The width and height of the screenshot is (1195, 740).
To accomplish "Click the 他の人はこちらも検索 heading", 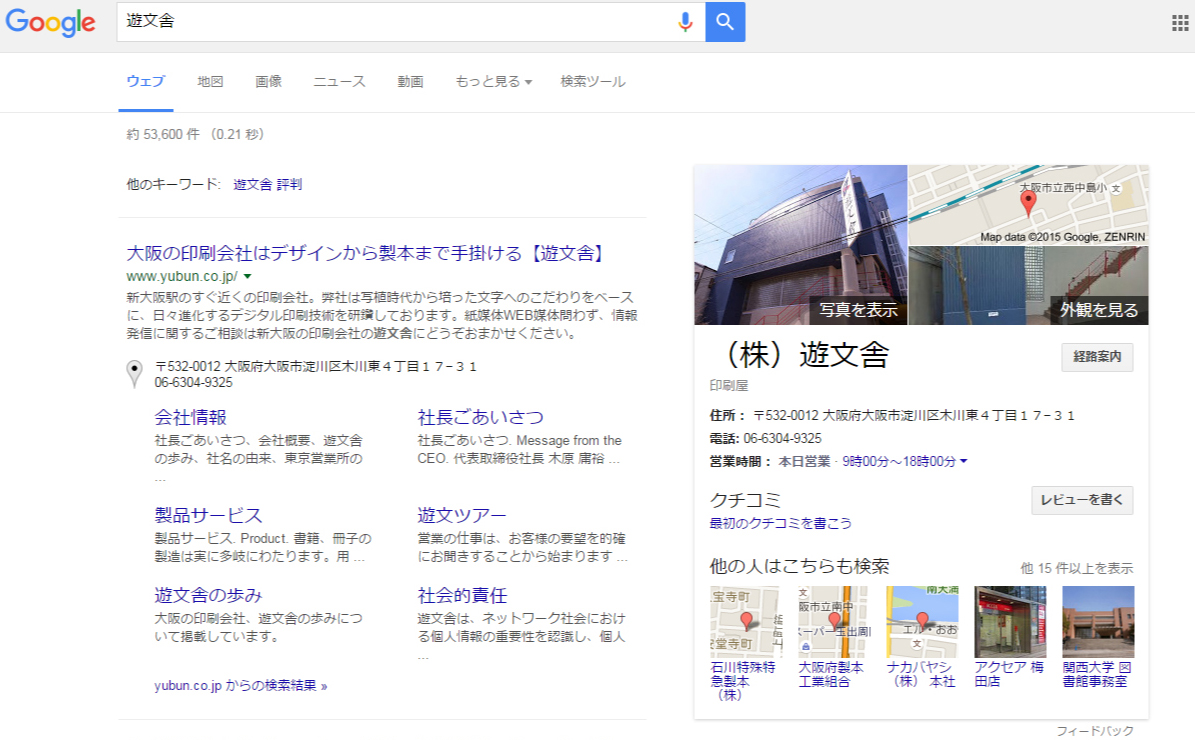I will 799,566.
